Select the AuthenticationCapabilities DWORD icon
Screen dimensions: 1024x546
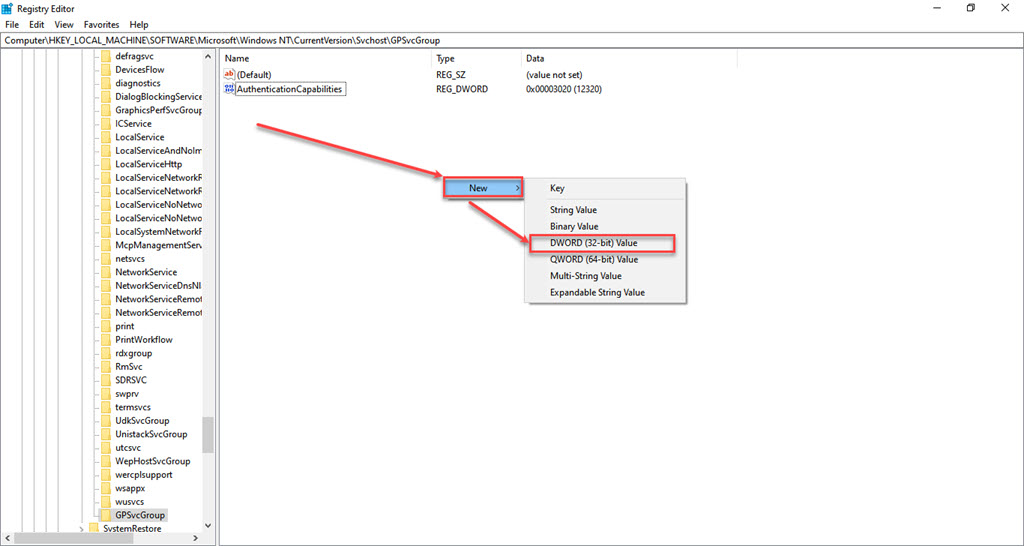coord(229,88)
